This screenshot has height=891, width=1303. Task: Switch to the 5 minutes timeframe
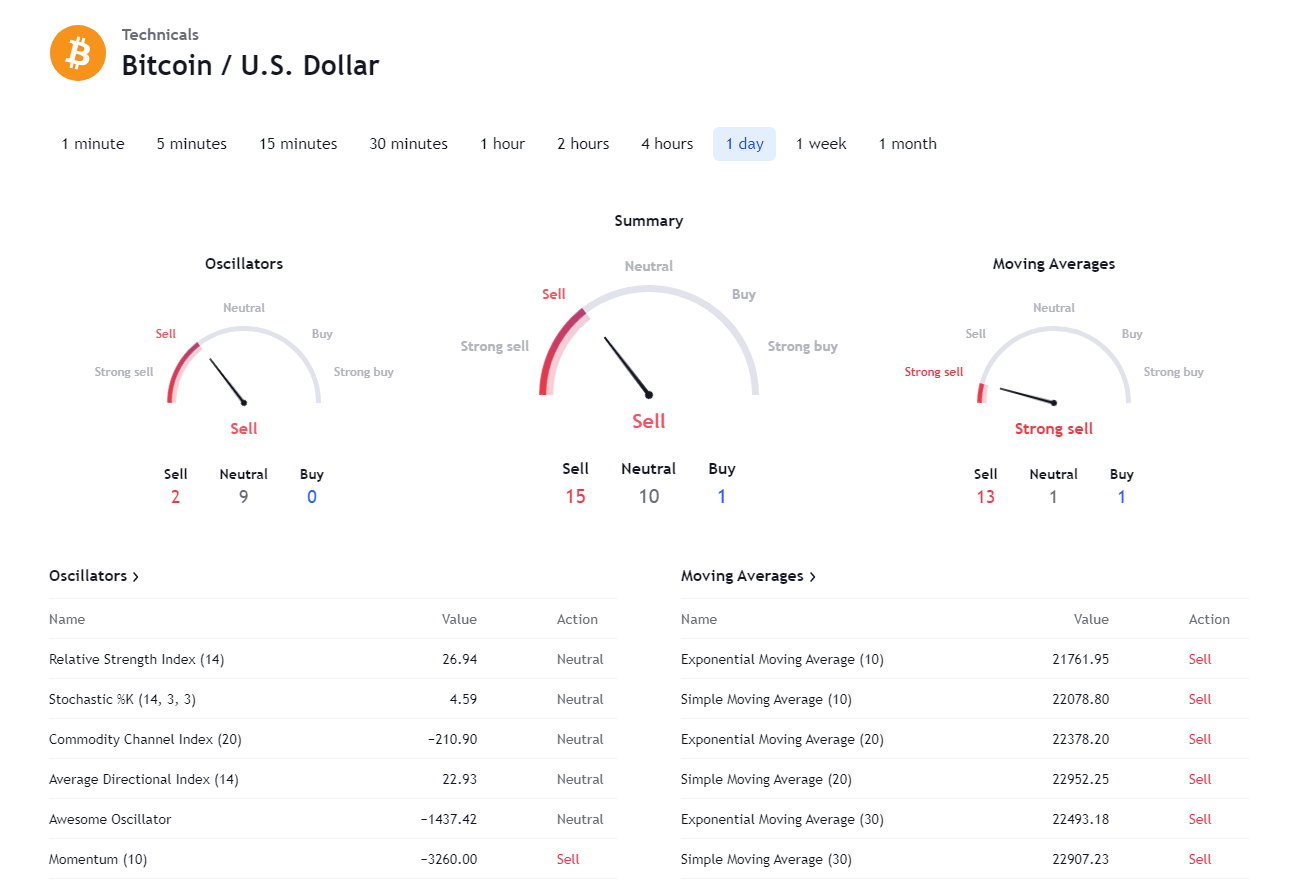point(191,143)
